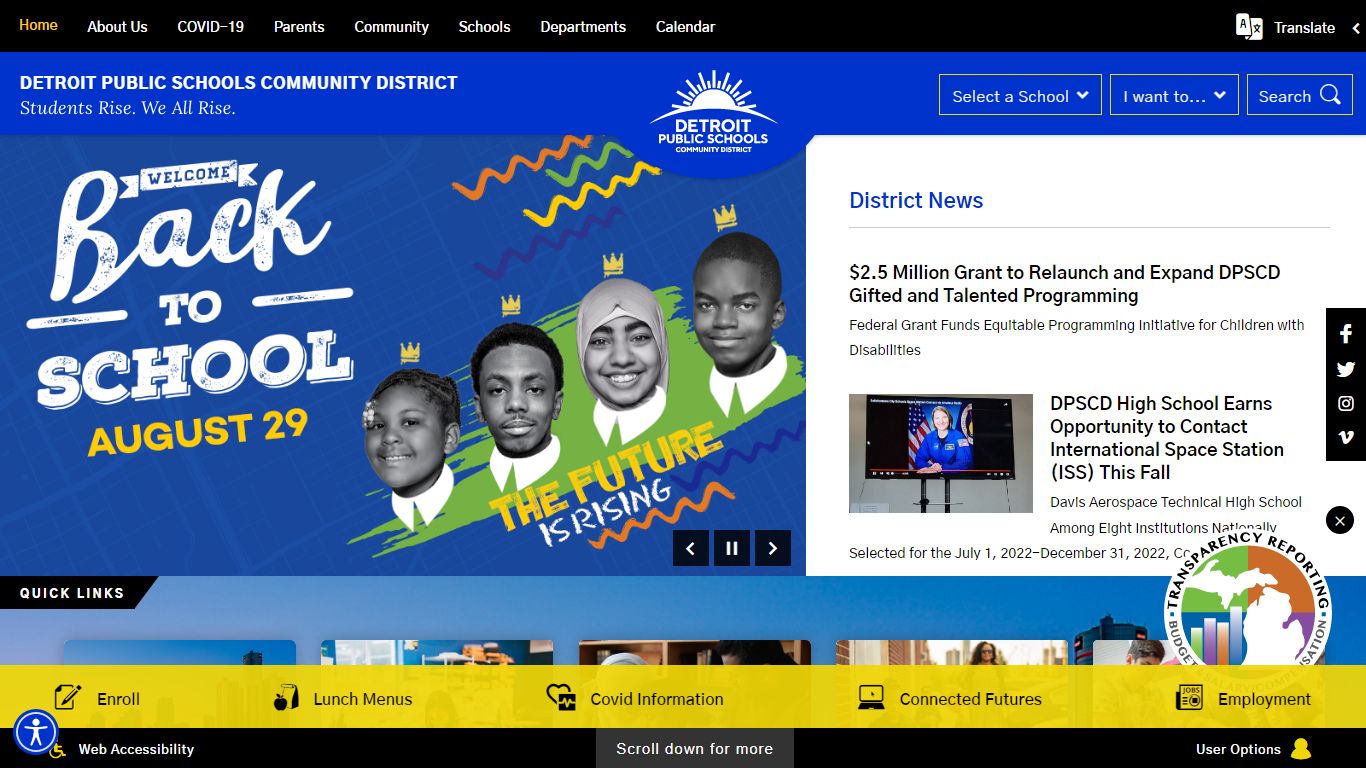Click the Enroll pencil icon

click(68, 697)
